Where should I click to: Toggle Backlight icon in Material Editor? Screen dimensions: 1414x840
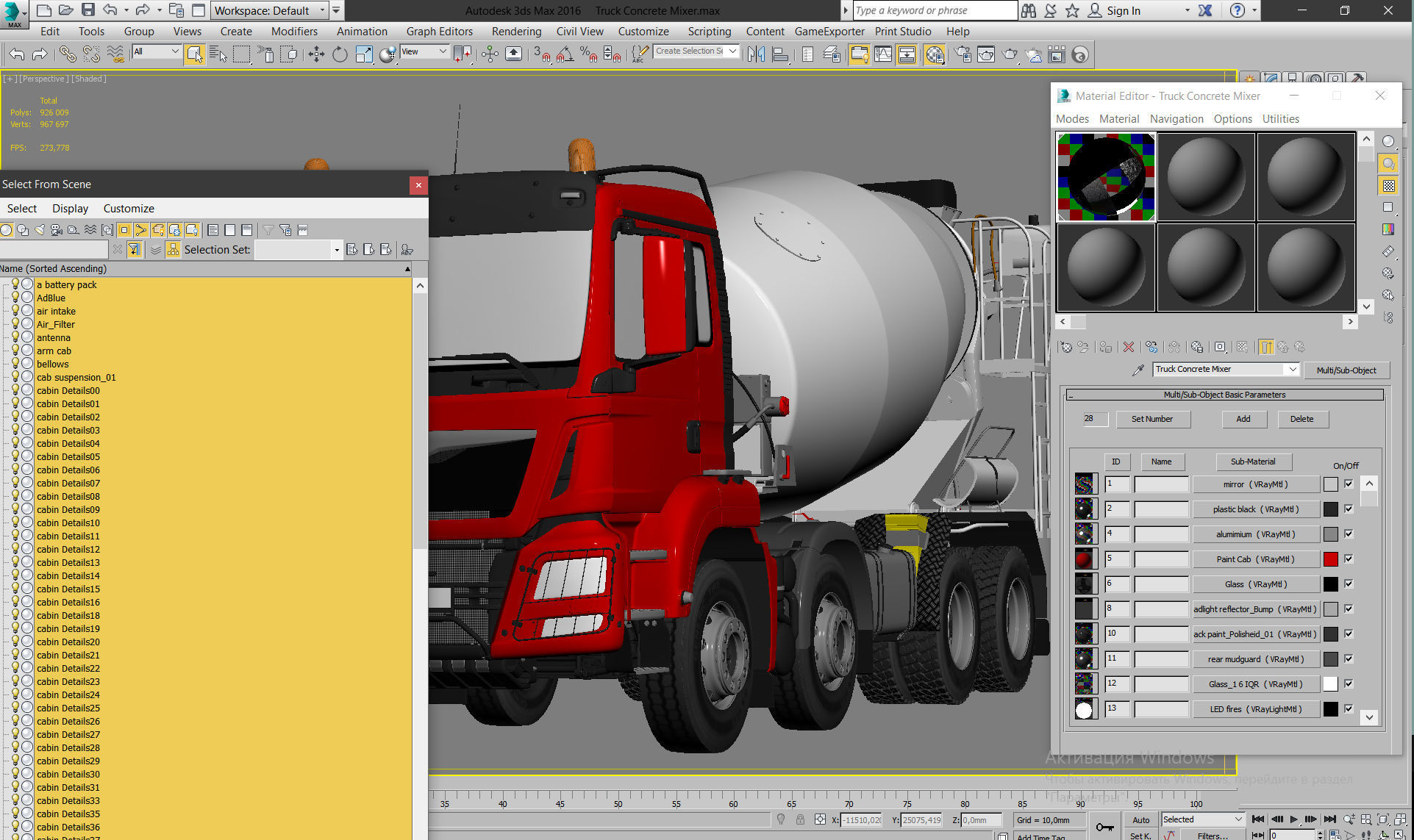coord(1388,163)
